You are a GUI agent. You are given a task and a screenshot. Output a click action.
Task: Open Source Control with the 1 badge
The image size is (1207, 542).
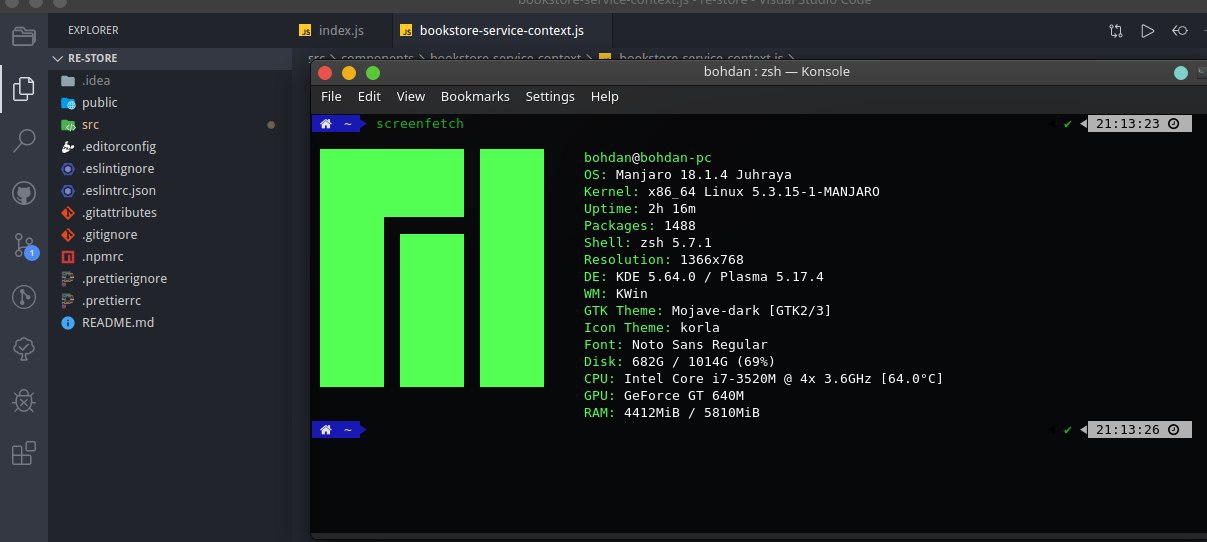coord(24,245)
